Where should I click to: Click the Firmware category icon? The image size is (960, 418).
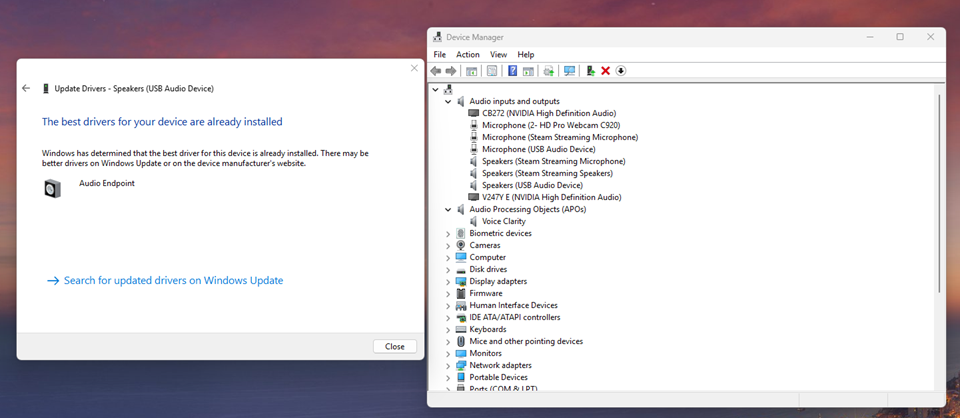coord(461,293)
